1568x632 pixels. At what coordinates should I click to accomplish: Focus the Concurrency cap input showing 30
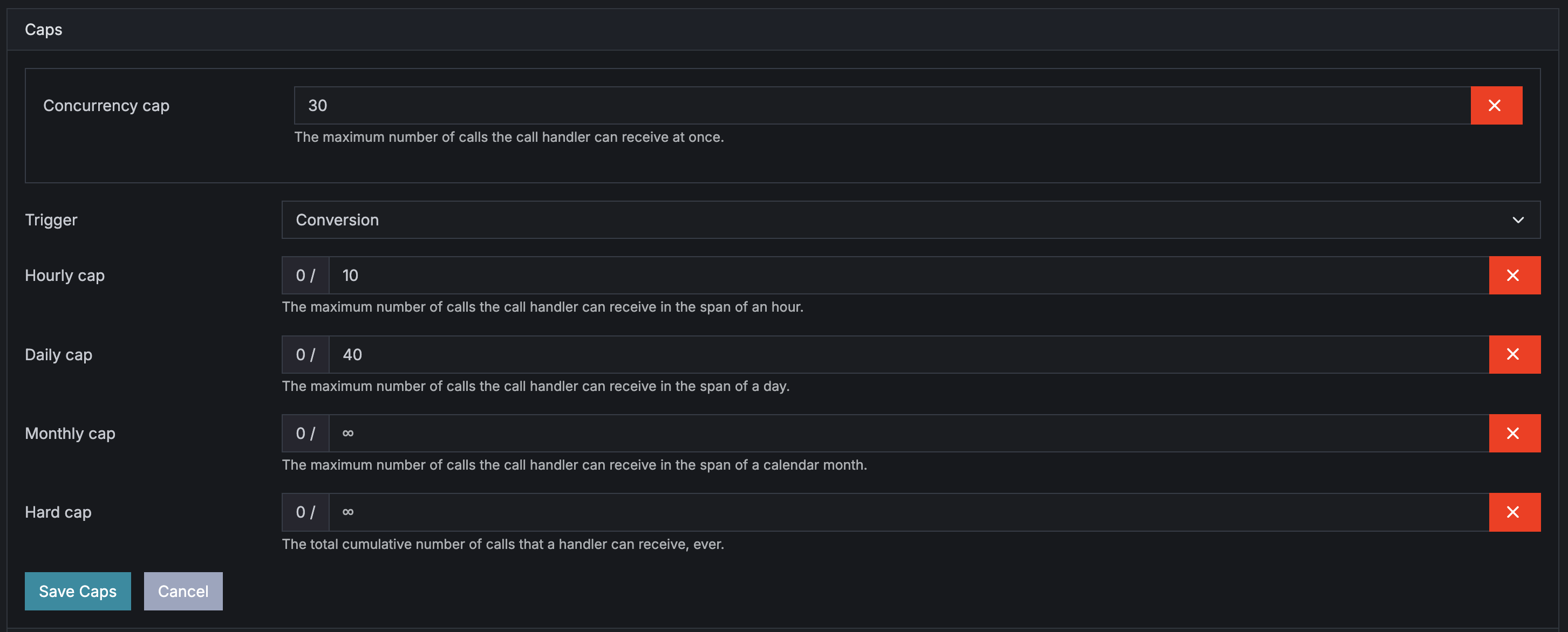[x=882, y=105]
